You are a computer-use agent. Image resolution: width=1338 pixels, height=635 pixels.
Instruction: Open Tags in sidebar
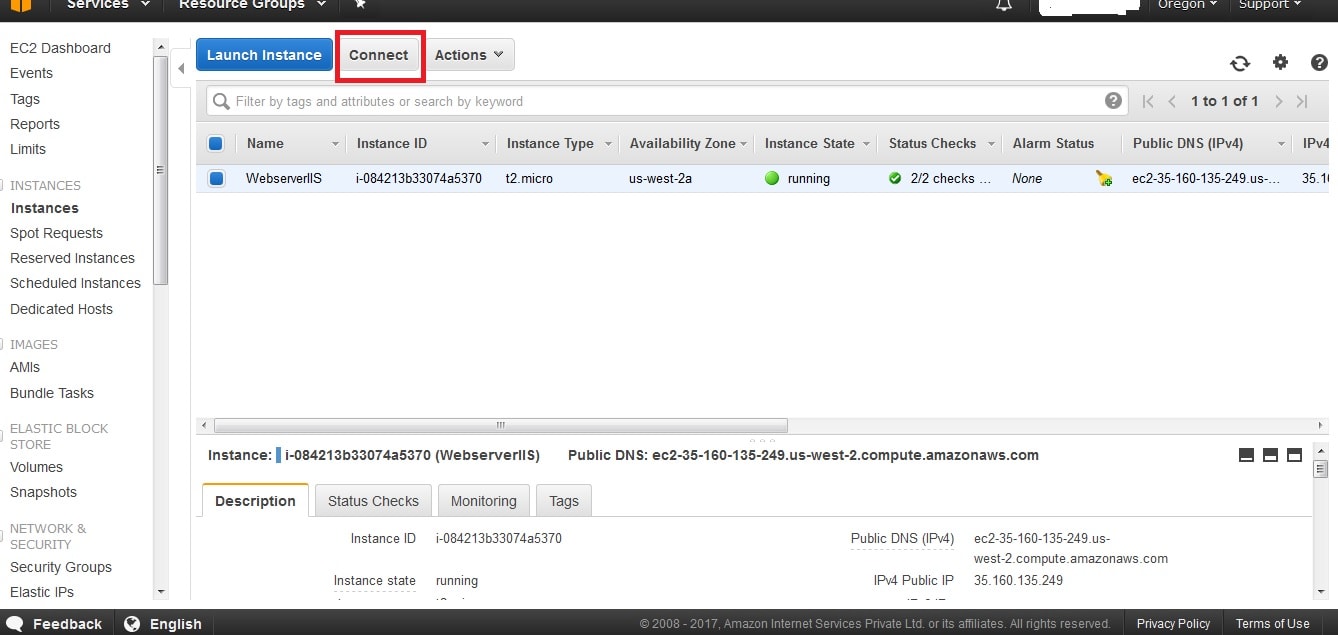click(x=25, y=99)
